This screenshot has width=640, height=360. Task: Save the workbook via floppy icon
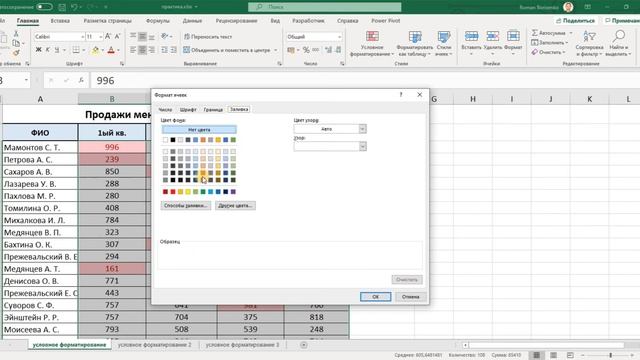(x=62, y=7)
